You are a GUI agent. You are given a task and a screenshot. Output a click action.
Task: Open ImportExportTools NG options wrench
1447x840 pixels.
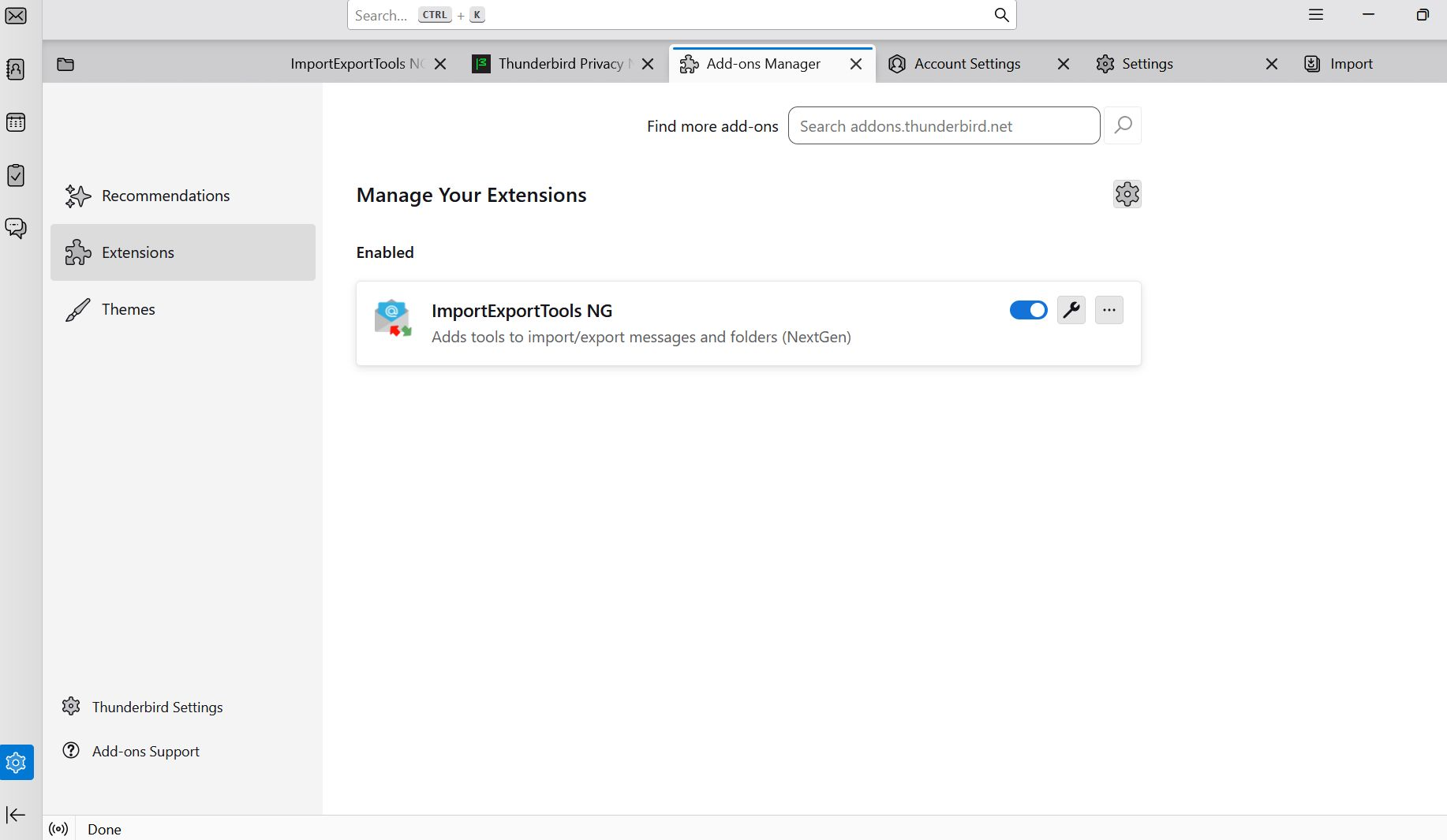click(1071, 310)
